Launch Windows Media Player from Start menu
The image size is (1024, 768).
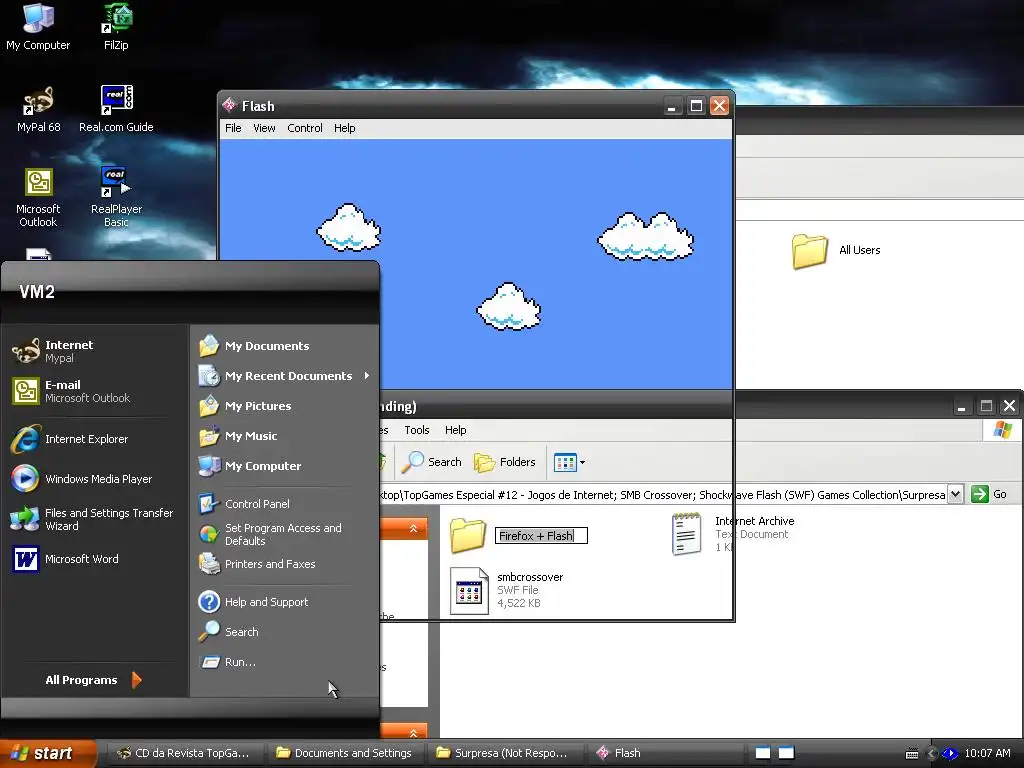(x=82, y=479)
